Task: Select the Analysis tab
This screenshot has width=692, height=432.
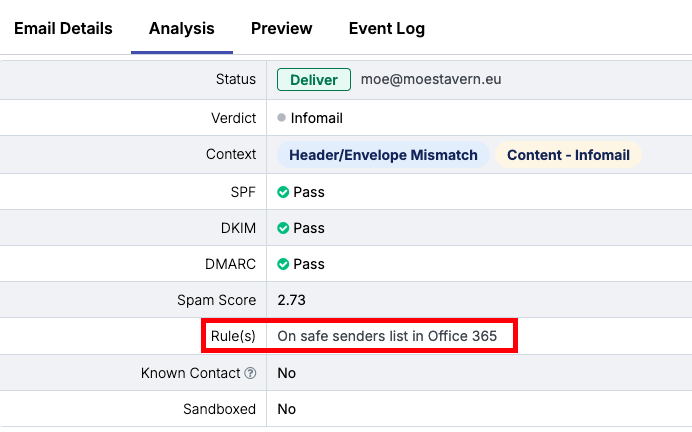Action: [x=182, y=28]
